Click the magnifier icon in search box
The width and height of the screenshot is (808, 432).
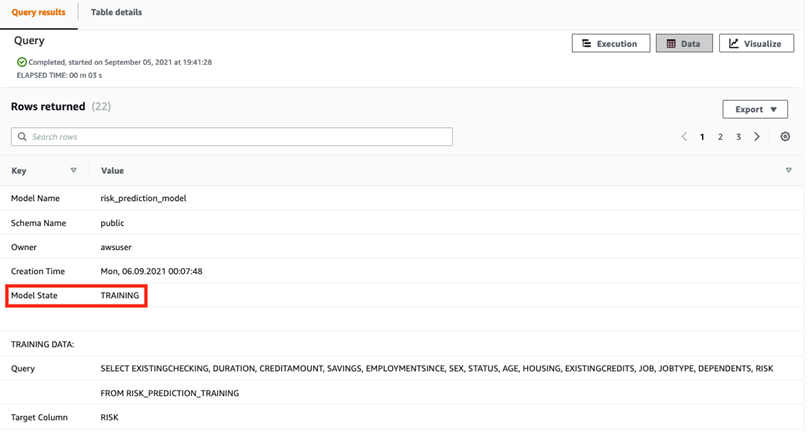(x=22, y=137)
